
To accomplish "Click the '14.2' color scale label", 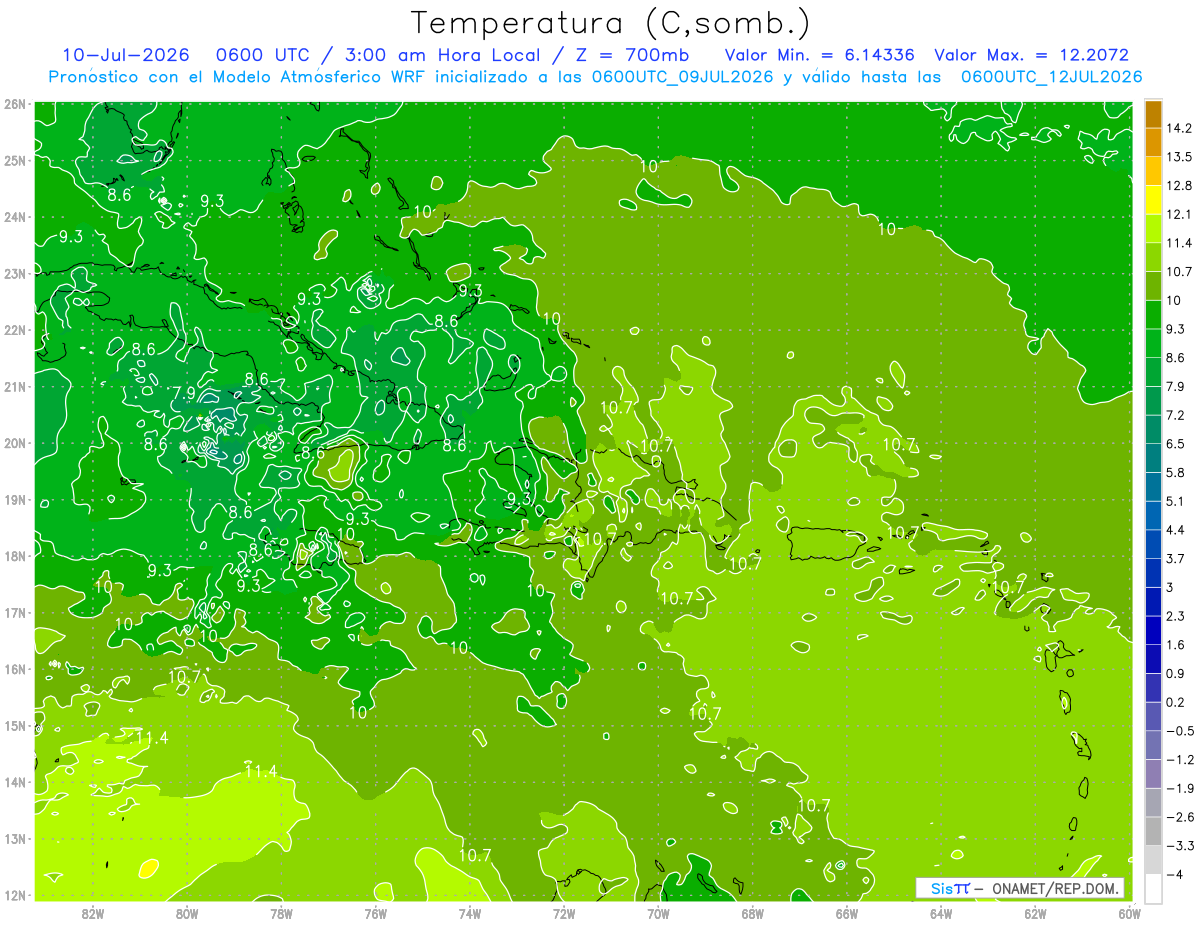I will 1180,128.
